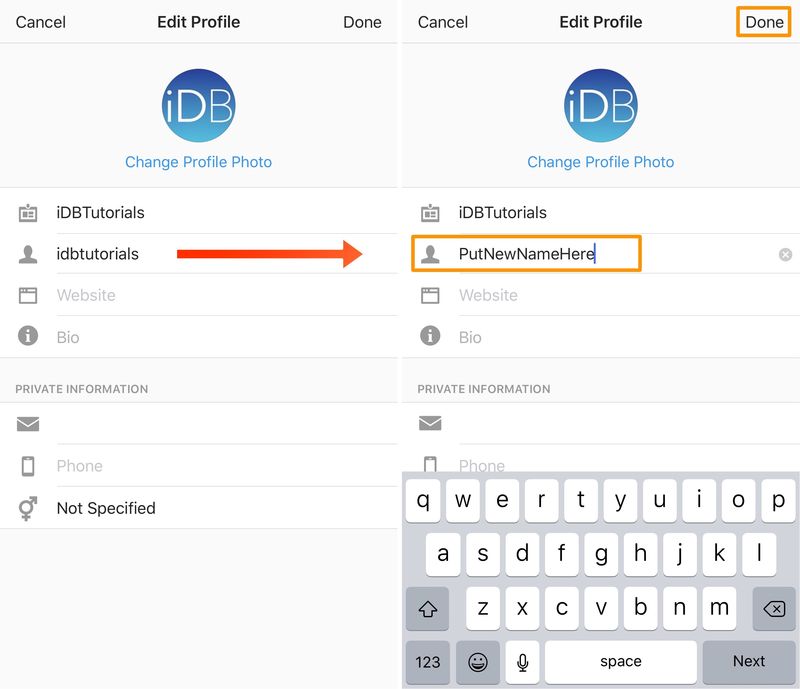The width and height of the screenshot is (800, 689).
Task: Tap the highlighted Done button
Action: coord(764,22)
